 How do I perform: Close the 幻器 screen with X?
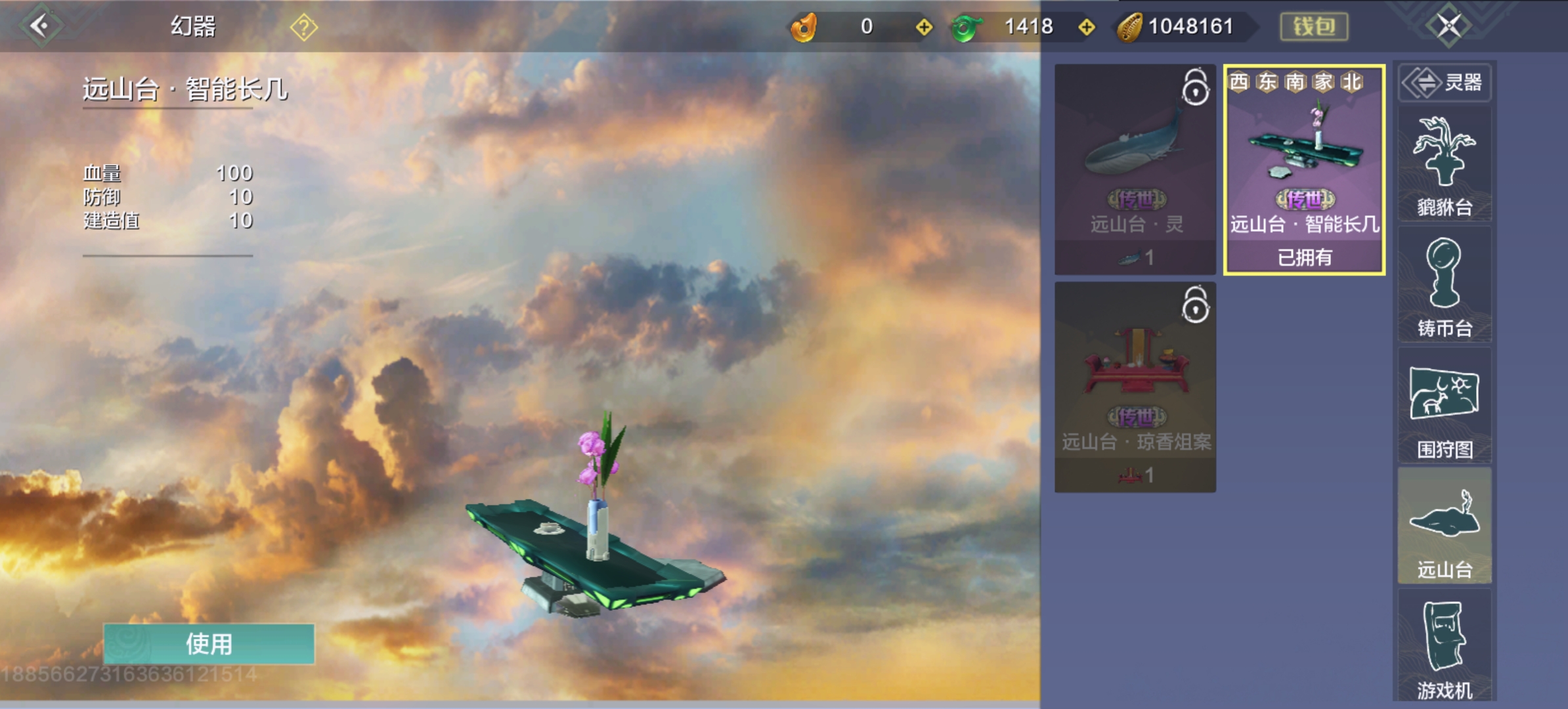tap(1448, 26)
